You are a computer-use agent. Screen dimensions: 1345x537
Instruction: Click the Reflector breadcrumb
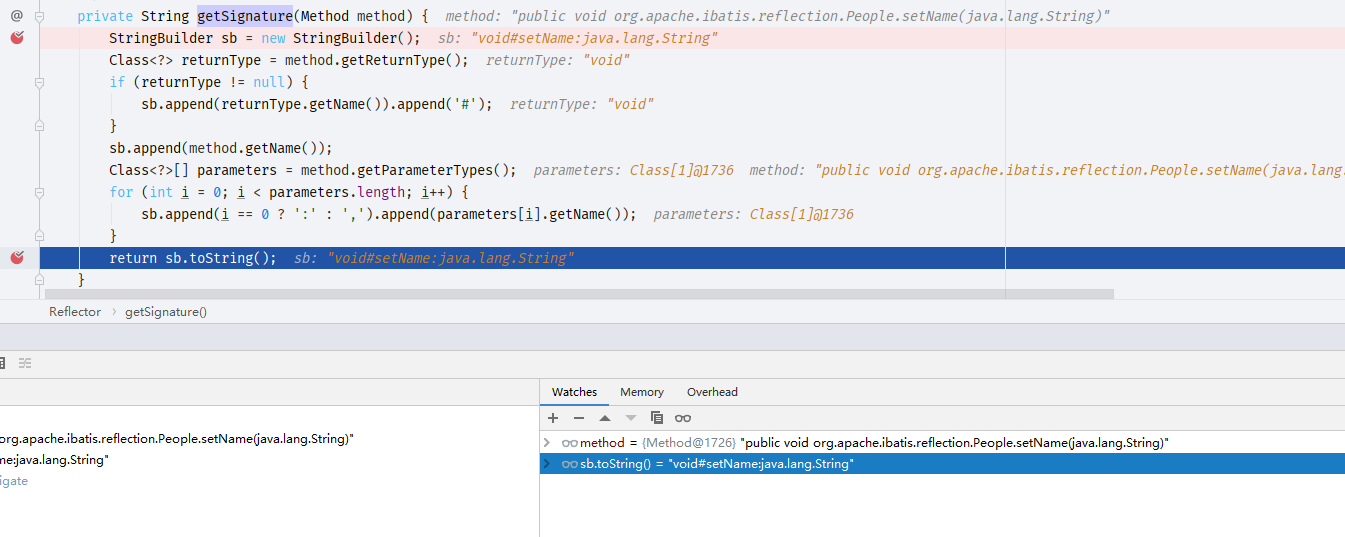(x=75, y=312)
